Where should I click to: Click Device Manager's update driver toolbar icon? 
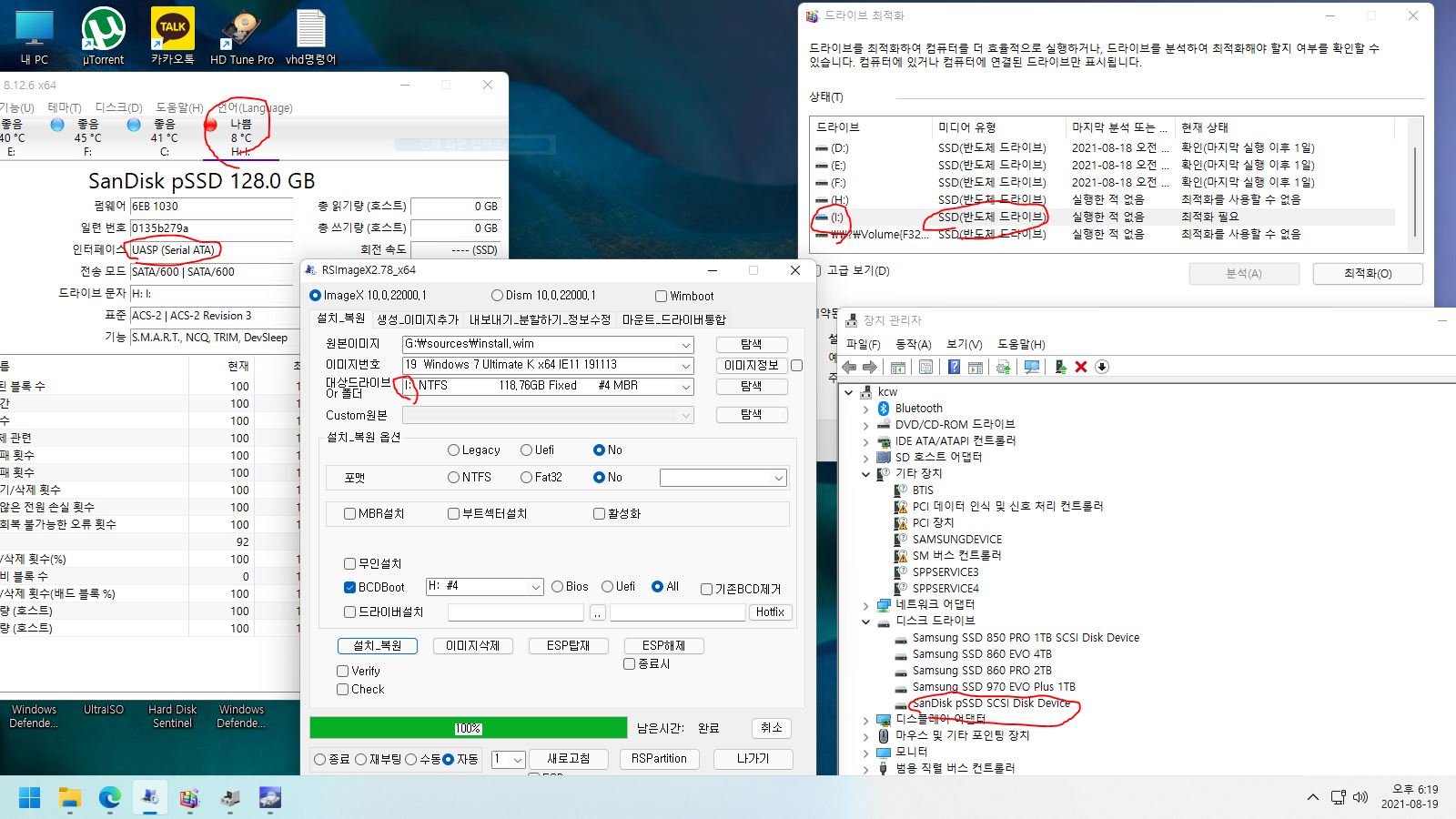[1004, 367]
